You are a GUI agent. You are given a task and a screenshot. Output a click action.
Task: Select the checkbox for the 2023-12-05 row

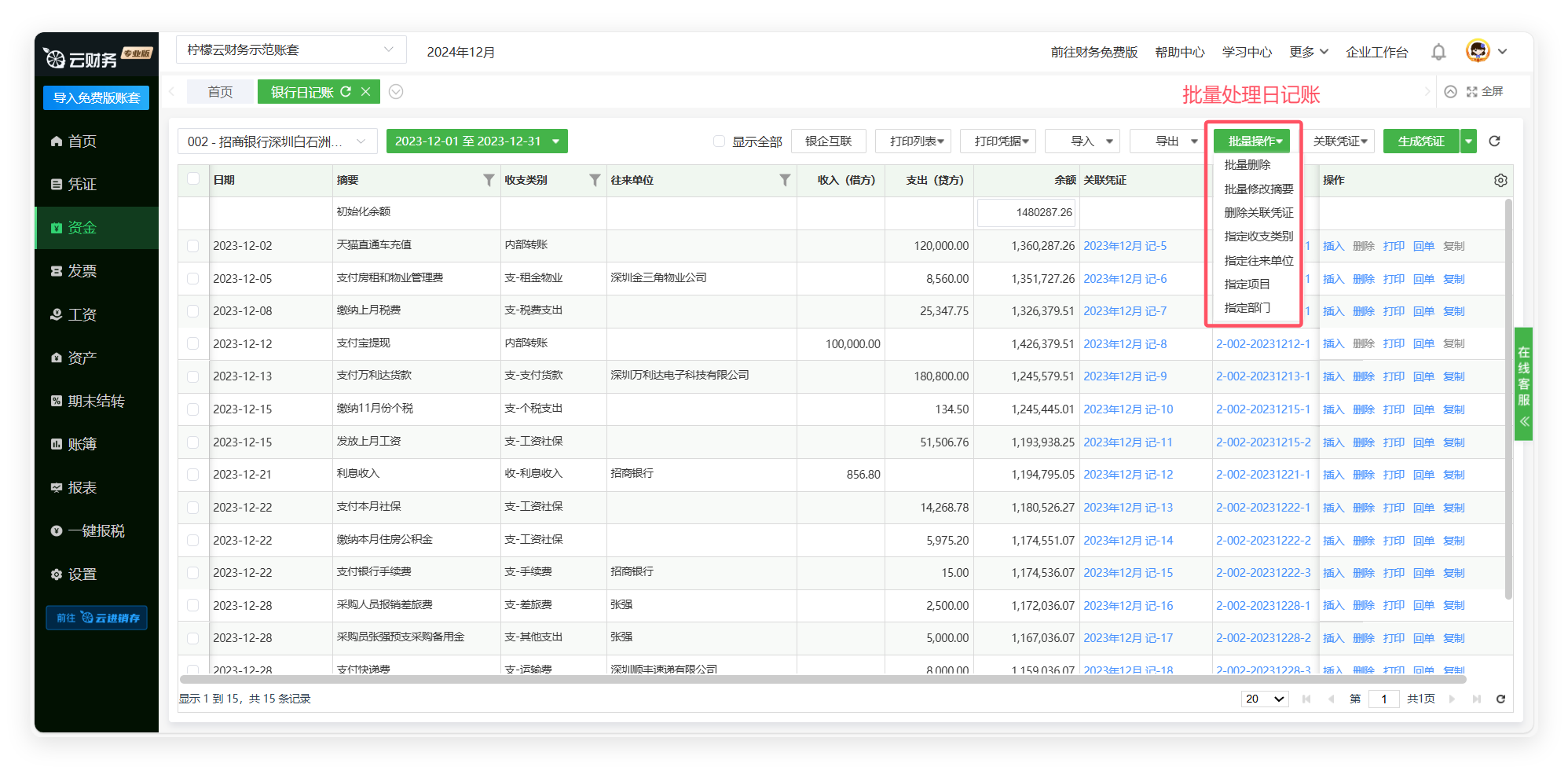click(193, 279)
